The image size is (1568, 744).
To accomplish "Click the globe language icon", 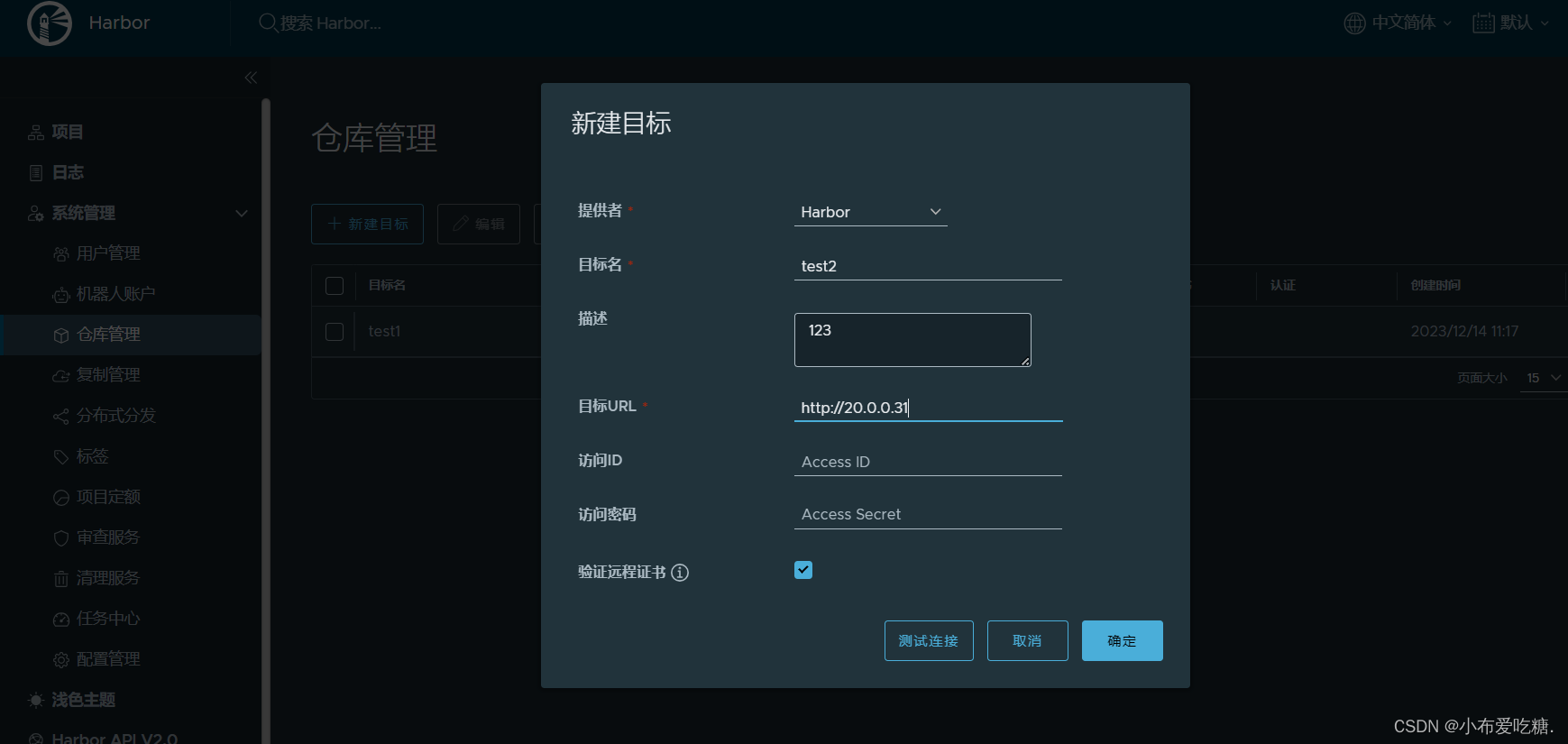I will (x=1354, y=23).
